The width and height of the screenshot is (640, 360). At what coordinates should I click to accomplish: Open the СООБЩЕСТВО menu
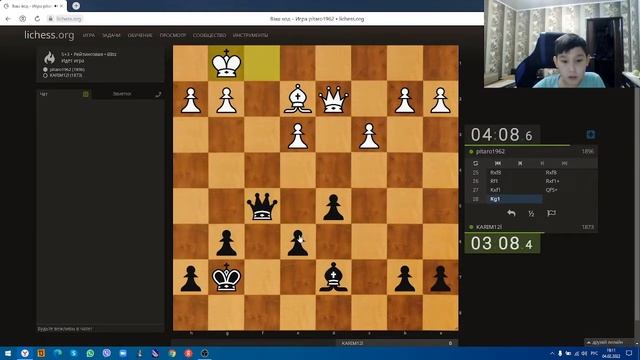(x=209, y=36)
